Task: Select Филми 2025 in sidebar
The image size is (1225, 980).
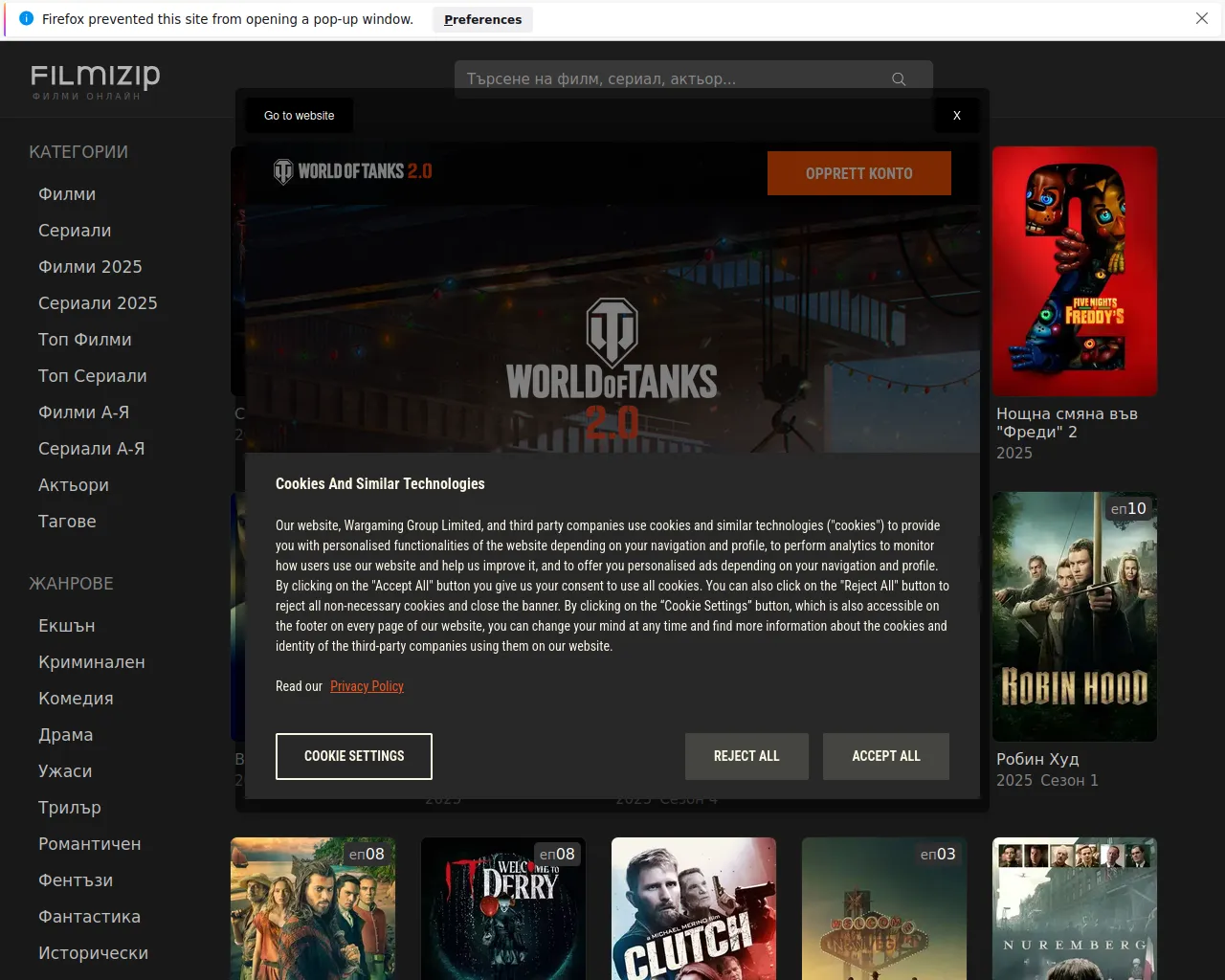Action: 90,267
